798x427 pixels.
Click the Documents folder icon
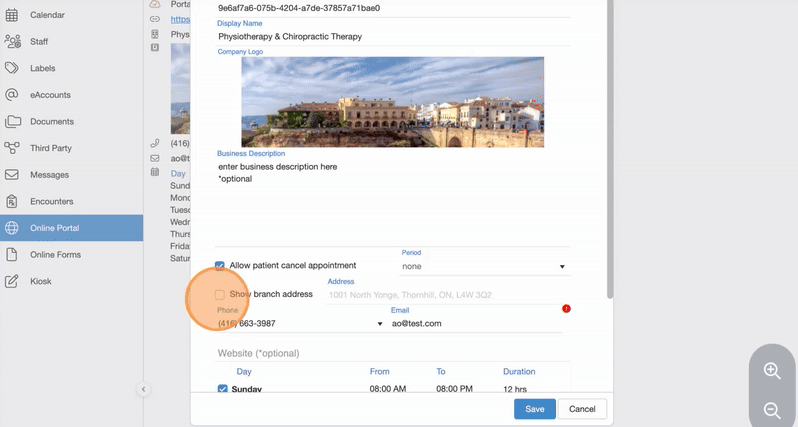click(x=12, y=122)
